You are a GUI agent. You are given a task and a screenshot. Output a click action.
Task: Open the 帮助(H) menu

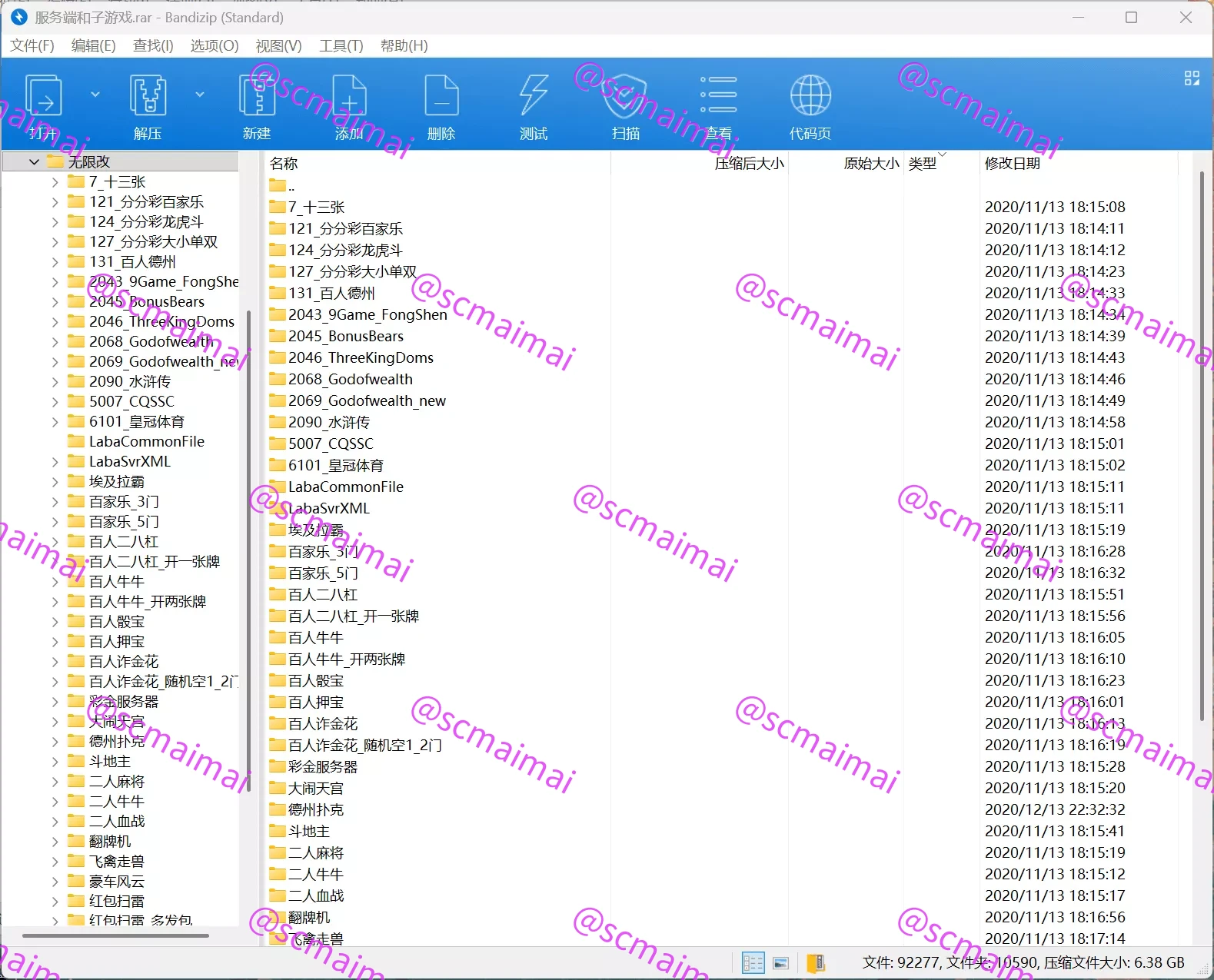(404, 45)
